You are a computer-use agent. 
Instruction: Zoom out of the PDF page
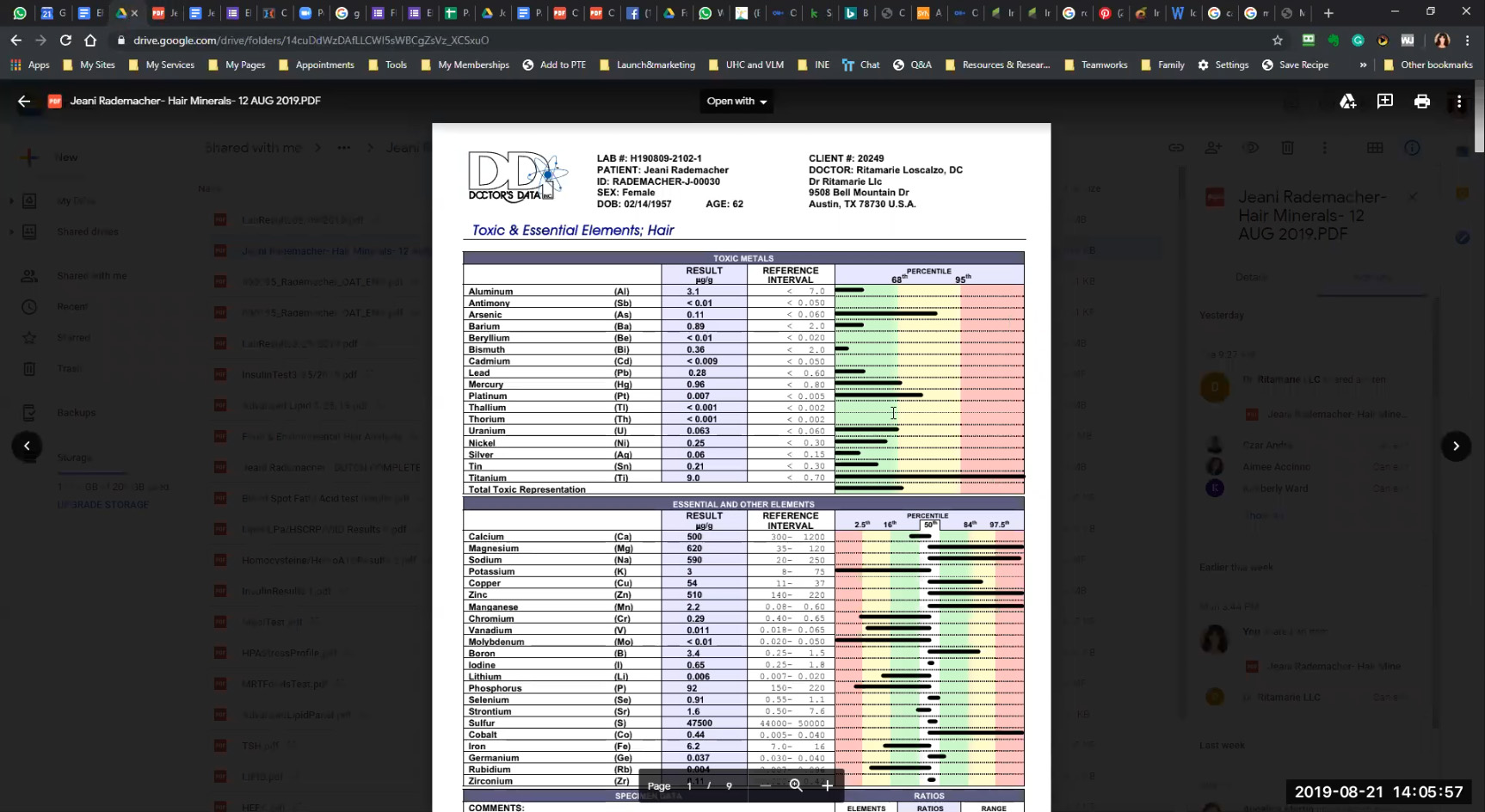(765, 785)
